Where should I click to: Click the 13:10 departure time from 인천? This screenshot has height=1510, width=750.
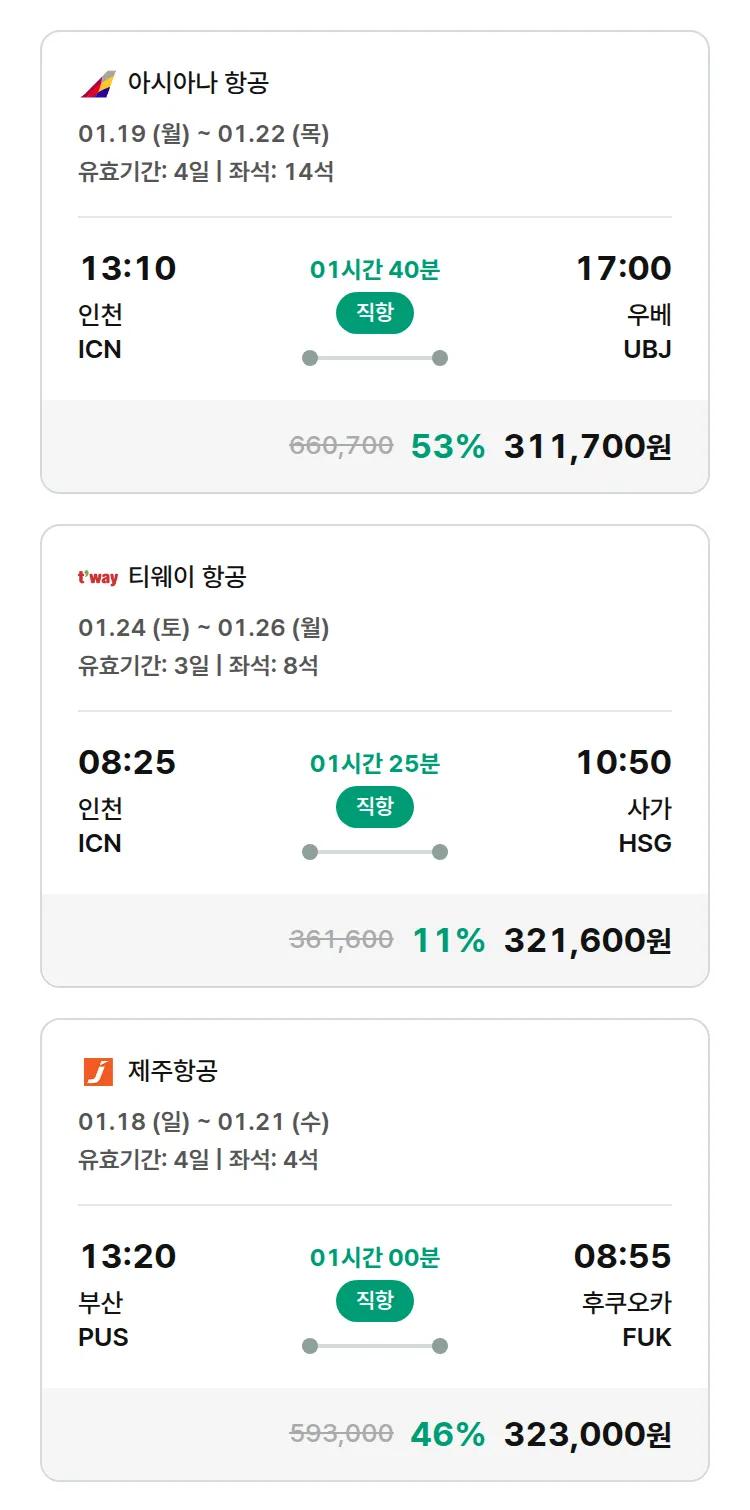[x=127, y=268]
